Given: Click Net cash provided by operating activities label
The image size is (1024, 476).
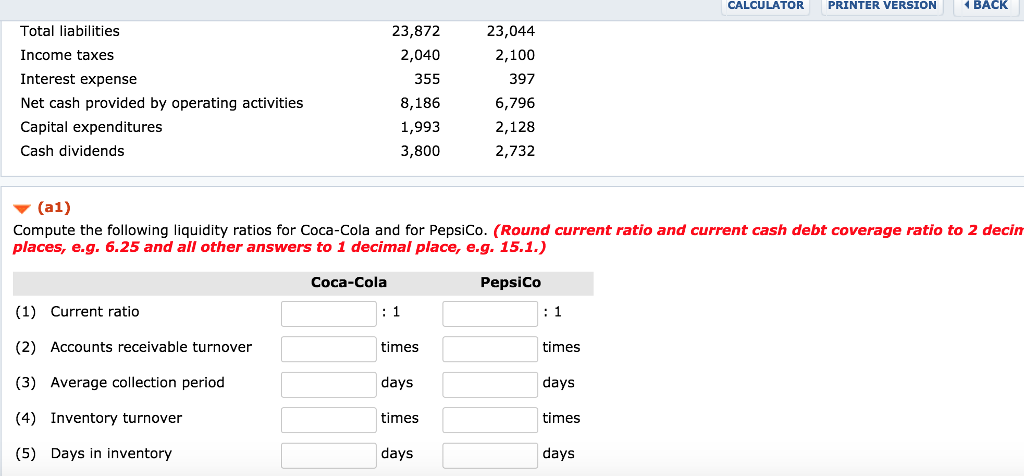Looking at the screenshot, I should pos(162,103).
